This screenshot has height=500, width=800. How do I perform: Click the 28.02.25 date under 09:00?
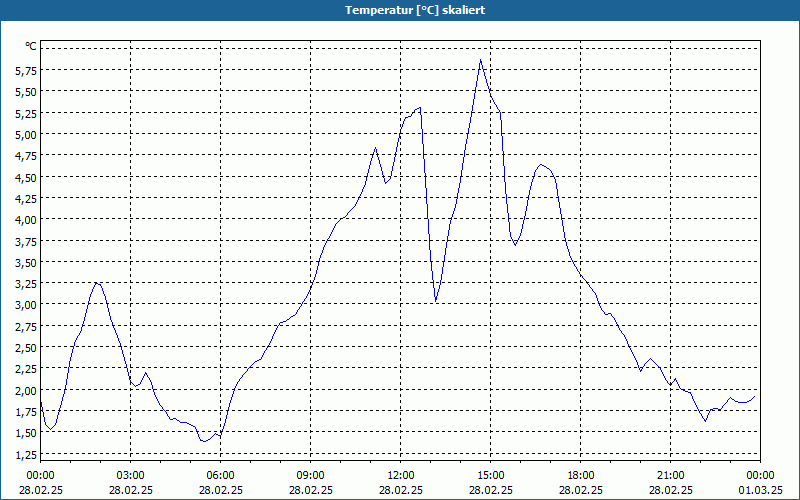click(311, 490)
